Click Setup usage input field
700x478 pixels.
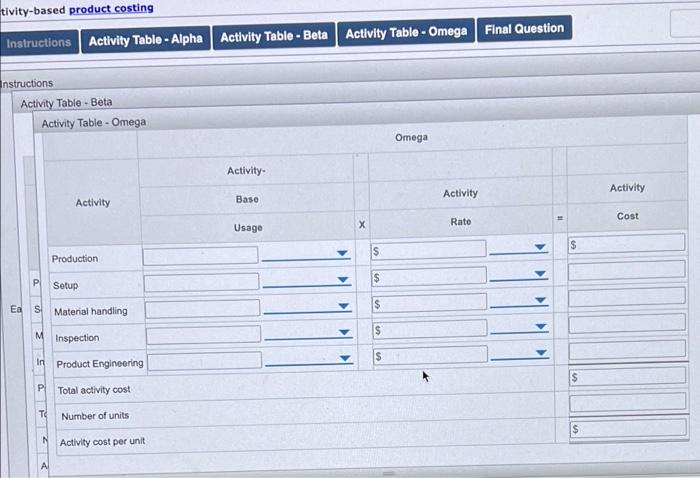point(201,282)
